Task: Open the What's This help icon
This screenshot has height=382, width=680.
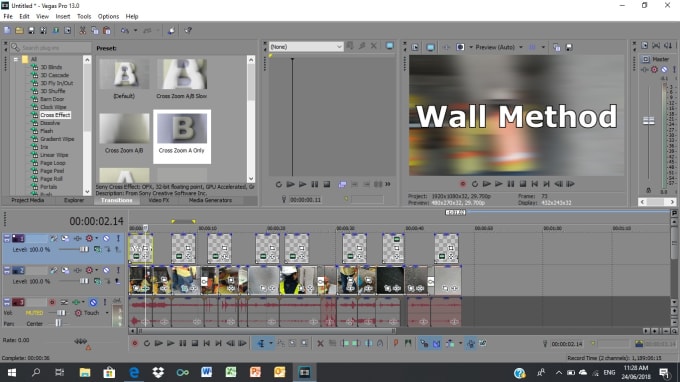Action: click(x=188, y=30)
